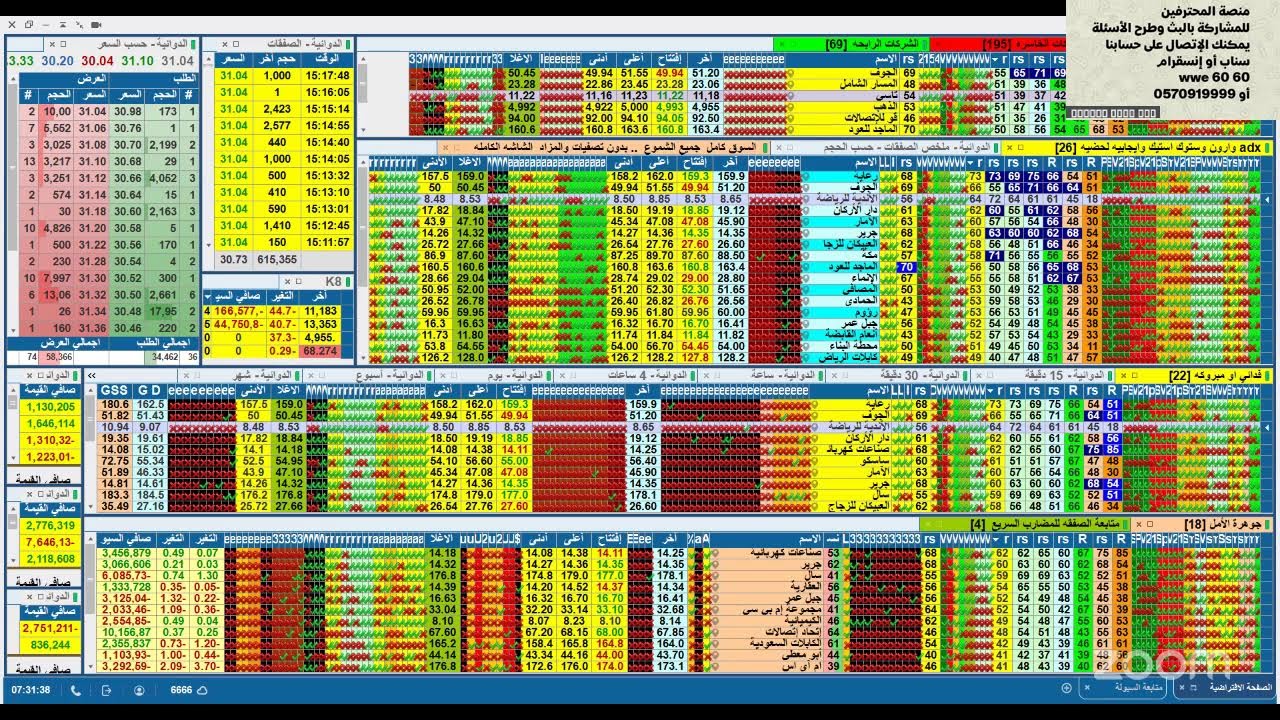Open the red [195] losing companies tab
Screen dimensions: 1280x720
click(x=997, y=45)
